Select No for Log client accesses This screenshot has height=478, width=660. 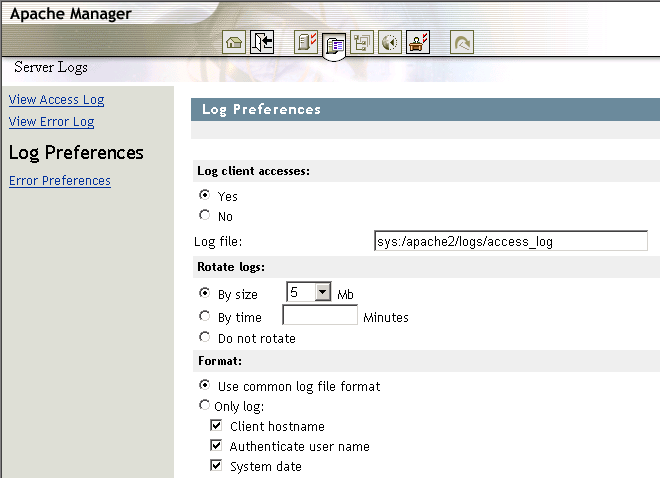tap(205, 215)
